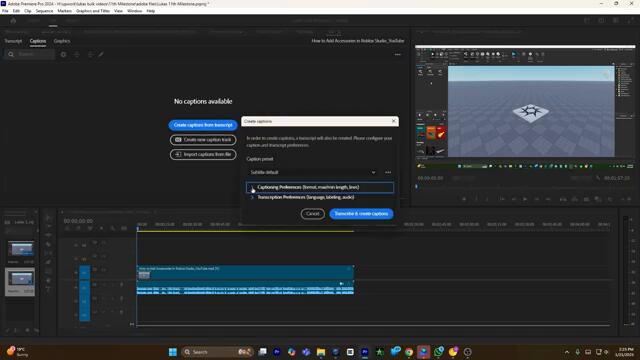Toggle Linked Selection in timeline
640x360 pixels.
90,229
